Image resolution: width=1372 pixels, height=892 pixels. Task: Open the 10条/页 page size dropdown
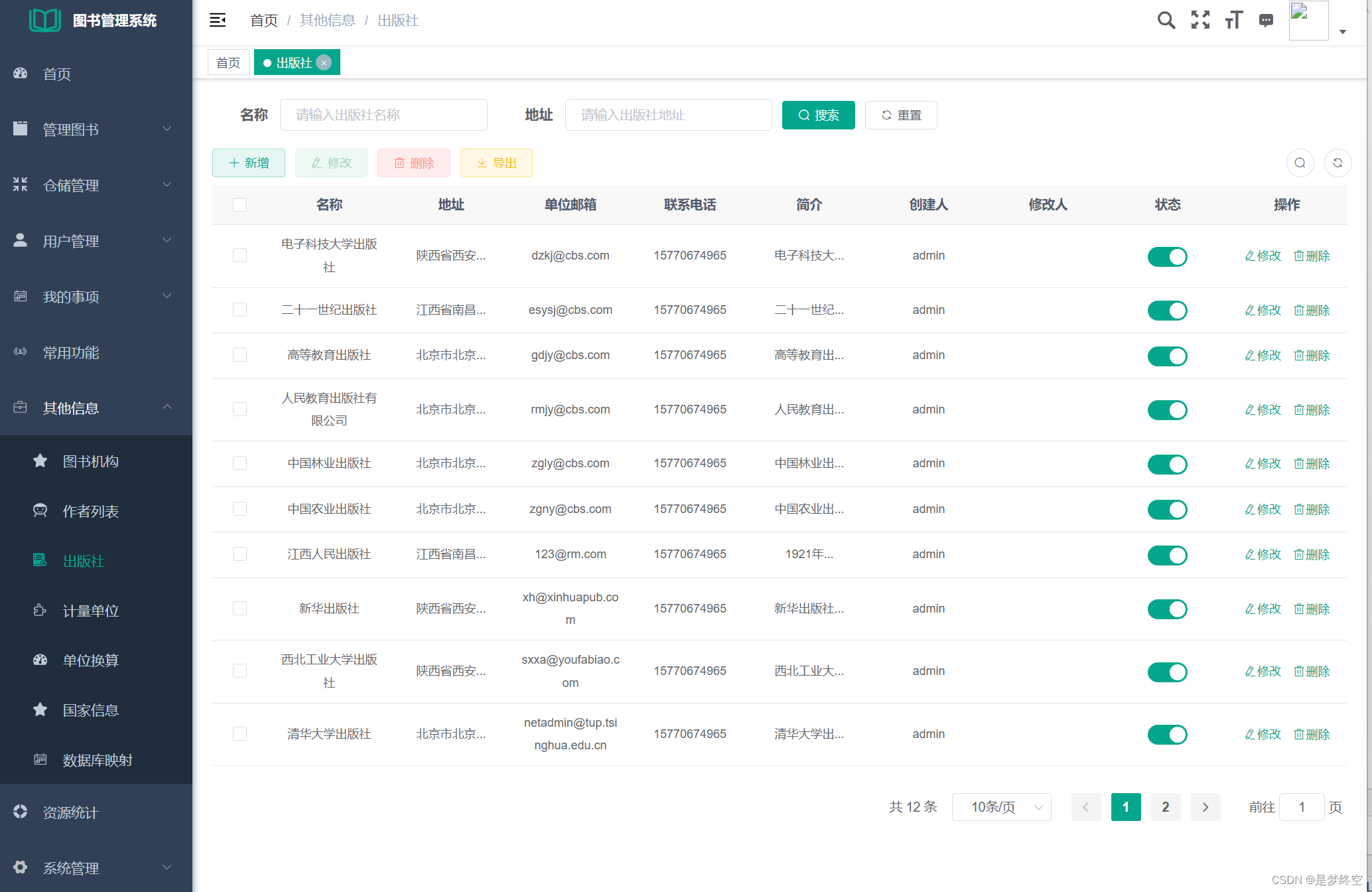[1001, 807]
